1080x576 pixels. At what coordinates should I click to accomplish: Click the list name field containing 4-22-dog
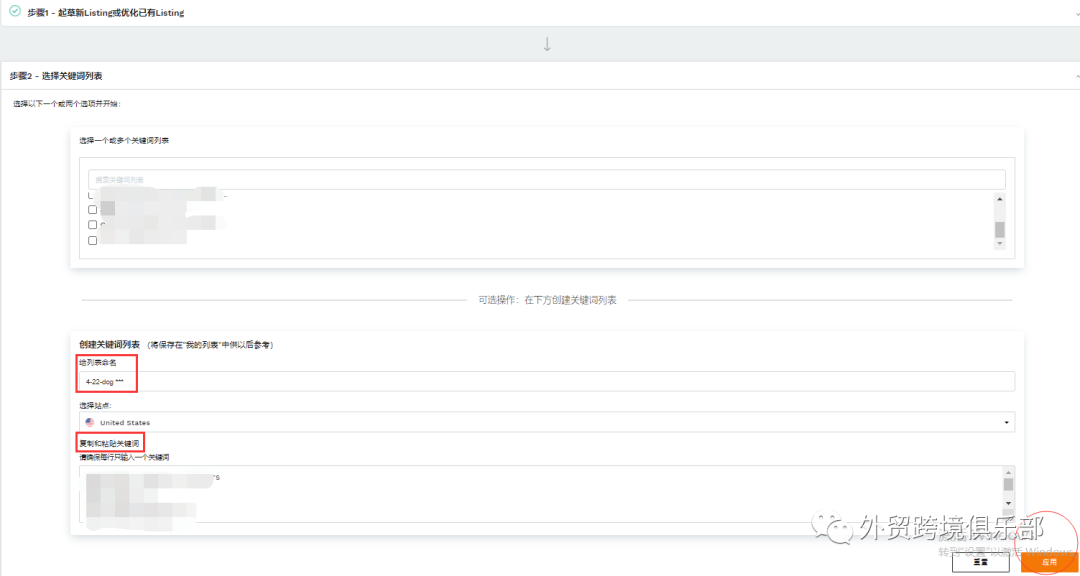pyautogui.click(x=547, y=381)
